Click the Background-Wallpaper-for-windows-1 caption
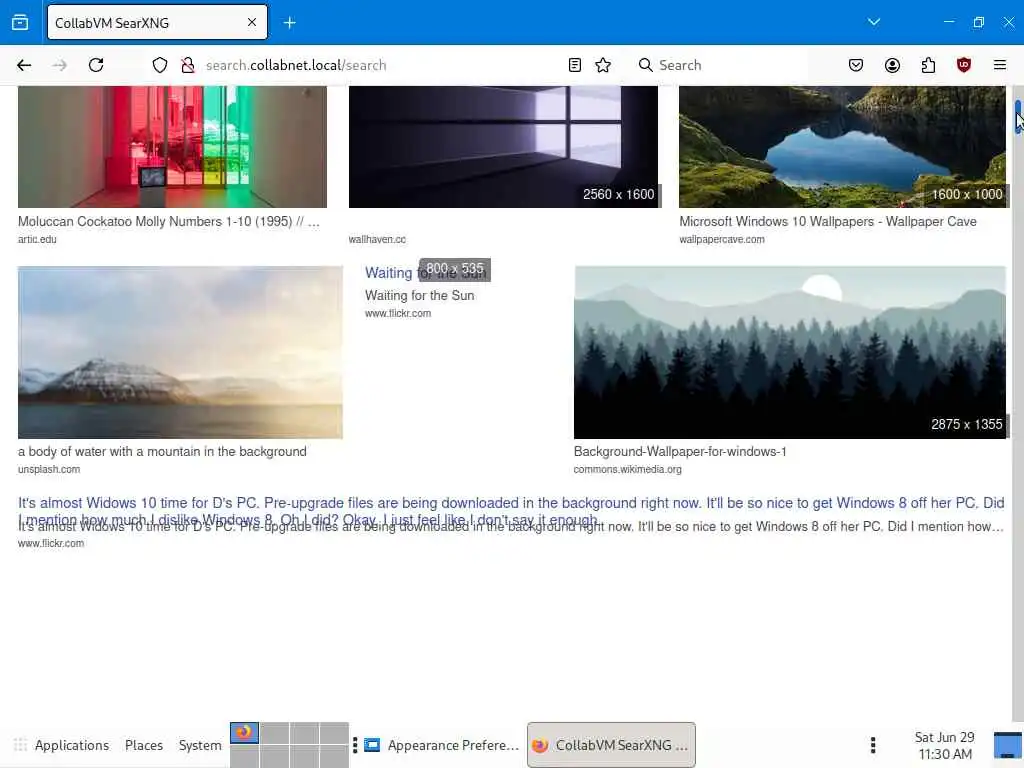Viewport: 1024px width, 768px height. [680, 452]
